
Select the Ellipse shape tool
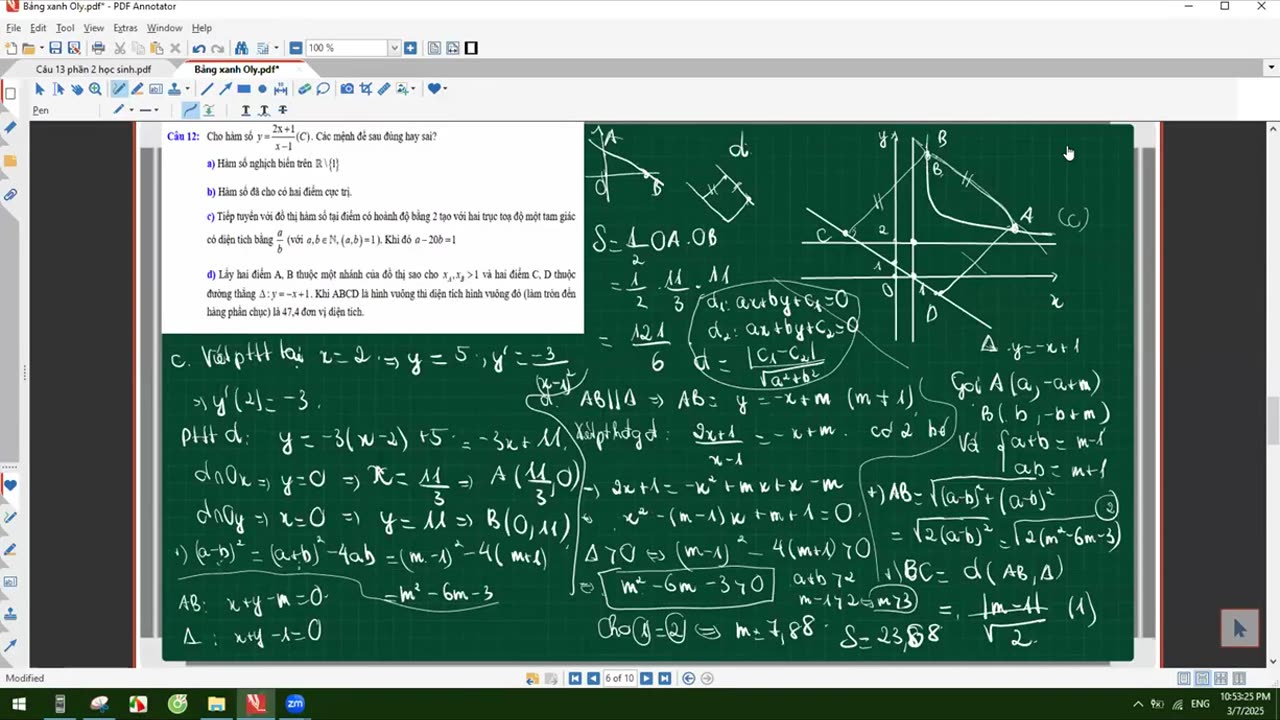tap(262, 89)
